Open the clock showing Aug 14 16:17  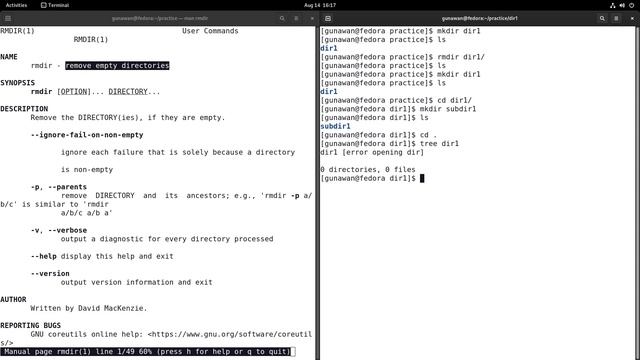pyautogui.click(x=320, y=5)
